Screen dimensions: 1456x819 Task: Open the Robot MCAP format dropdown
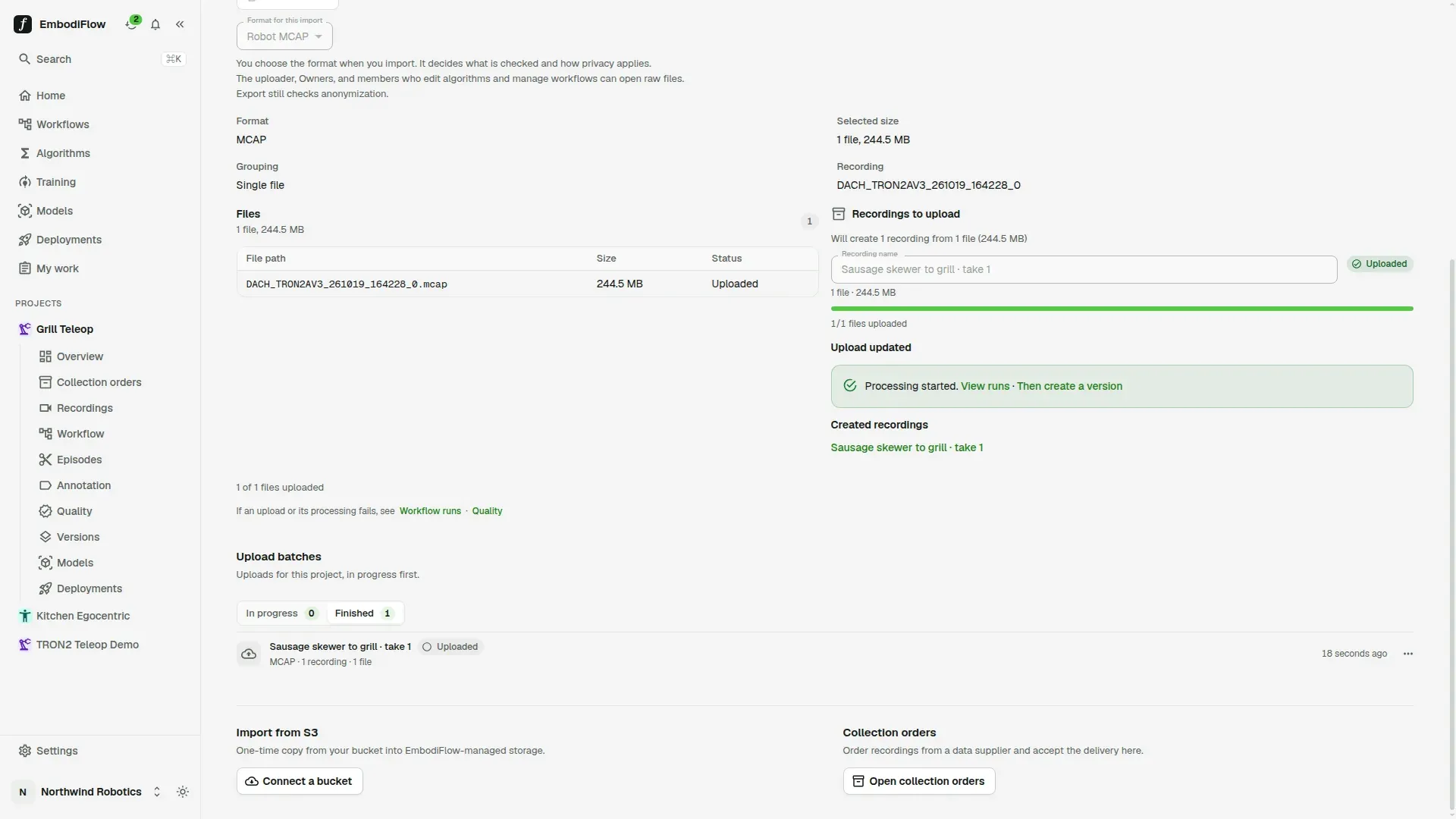(284, 36)
